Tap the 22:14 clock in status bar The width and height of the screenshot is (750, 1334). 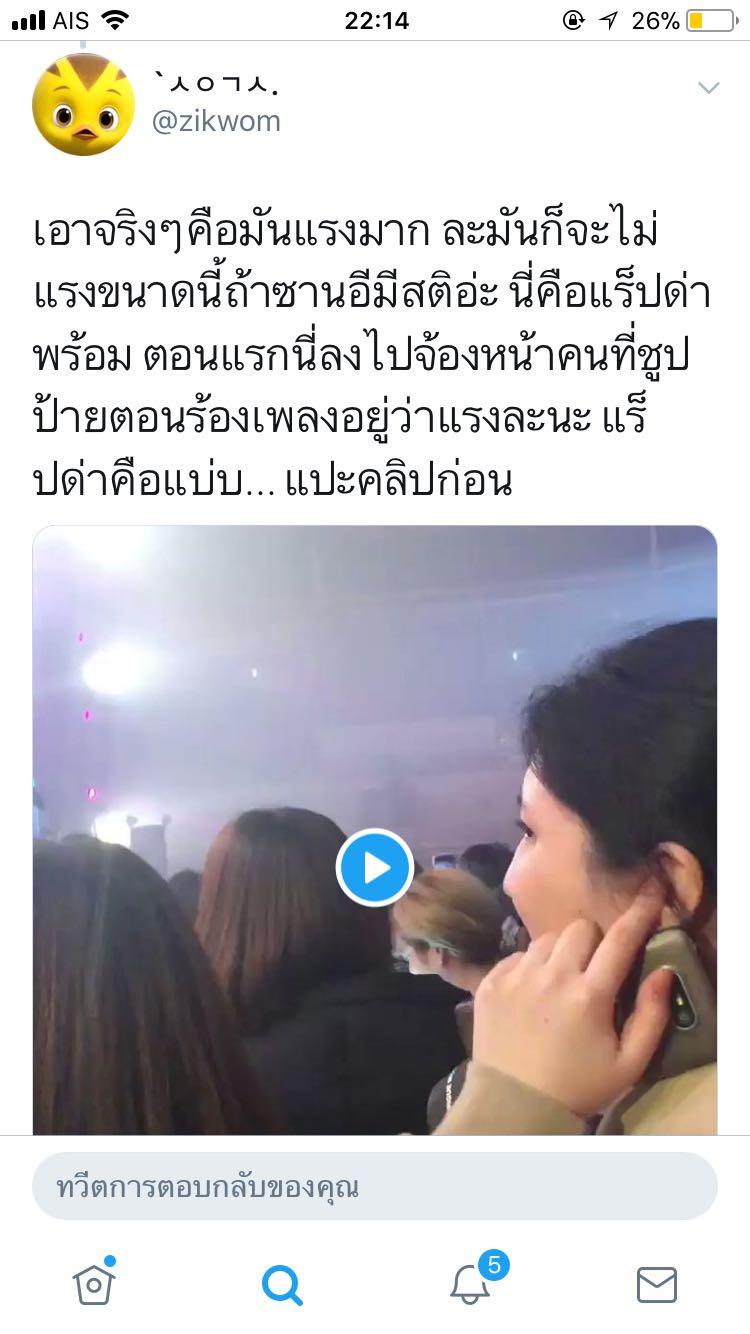(x=376, y=20)
